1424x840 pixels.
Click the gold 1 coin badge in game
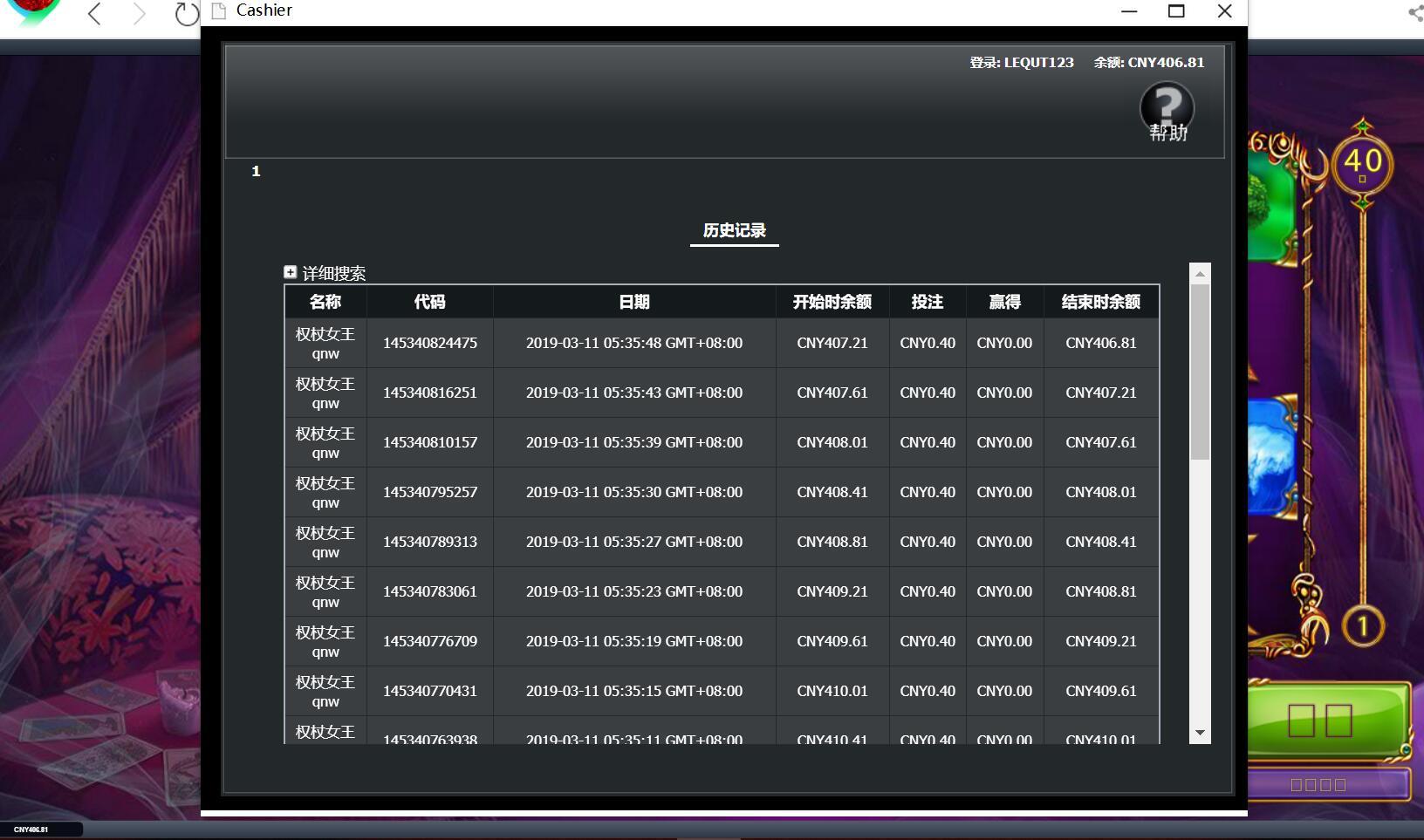[1363, 625]
